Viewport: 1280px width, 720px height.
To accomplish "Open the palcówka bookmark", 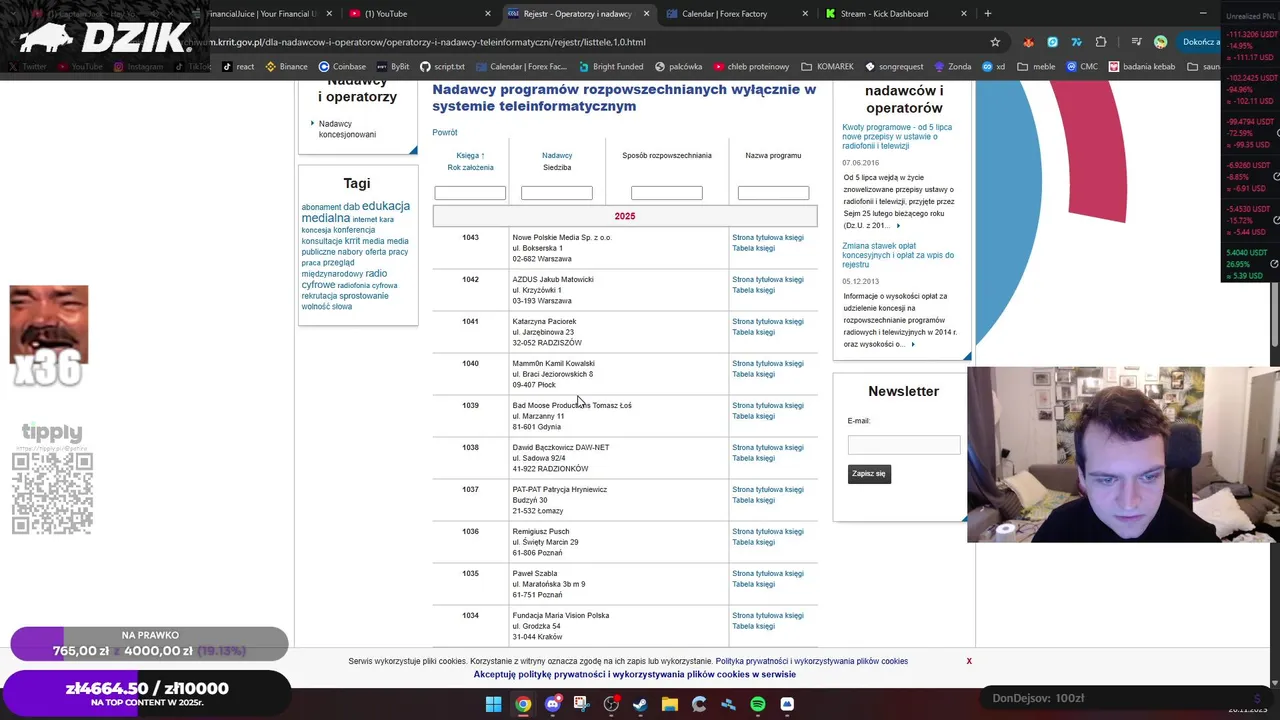I will pyautogui.click(x=678, y=67).
